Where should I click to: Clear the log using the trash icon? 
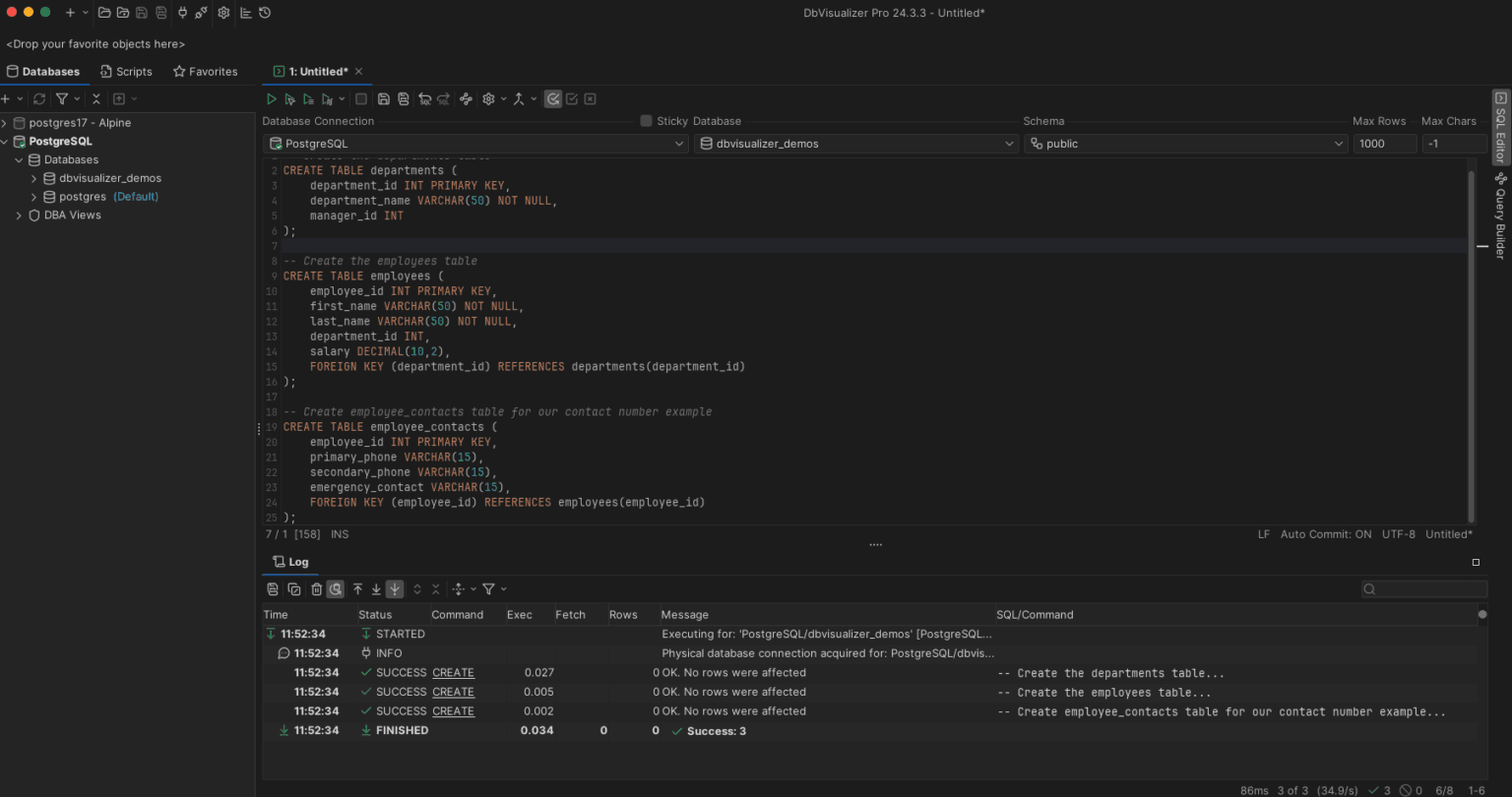[x=315, y=588]
